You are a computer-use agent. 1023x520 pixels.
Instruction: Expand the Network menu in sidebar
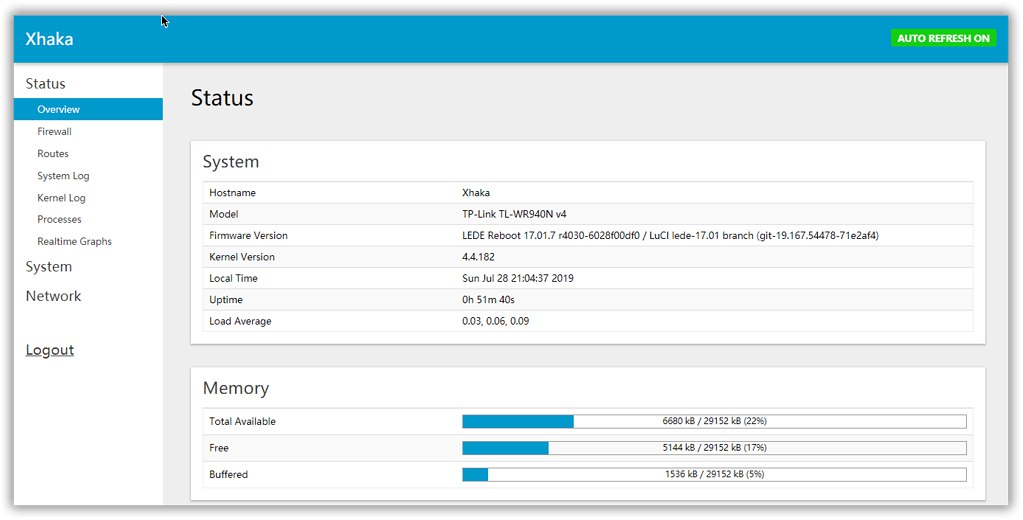coord(53,296)
